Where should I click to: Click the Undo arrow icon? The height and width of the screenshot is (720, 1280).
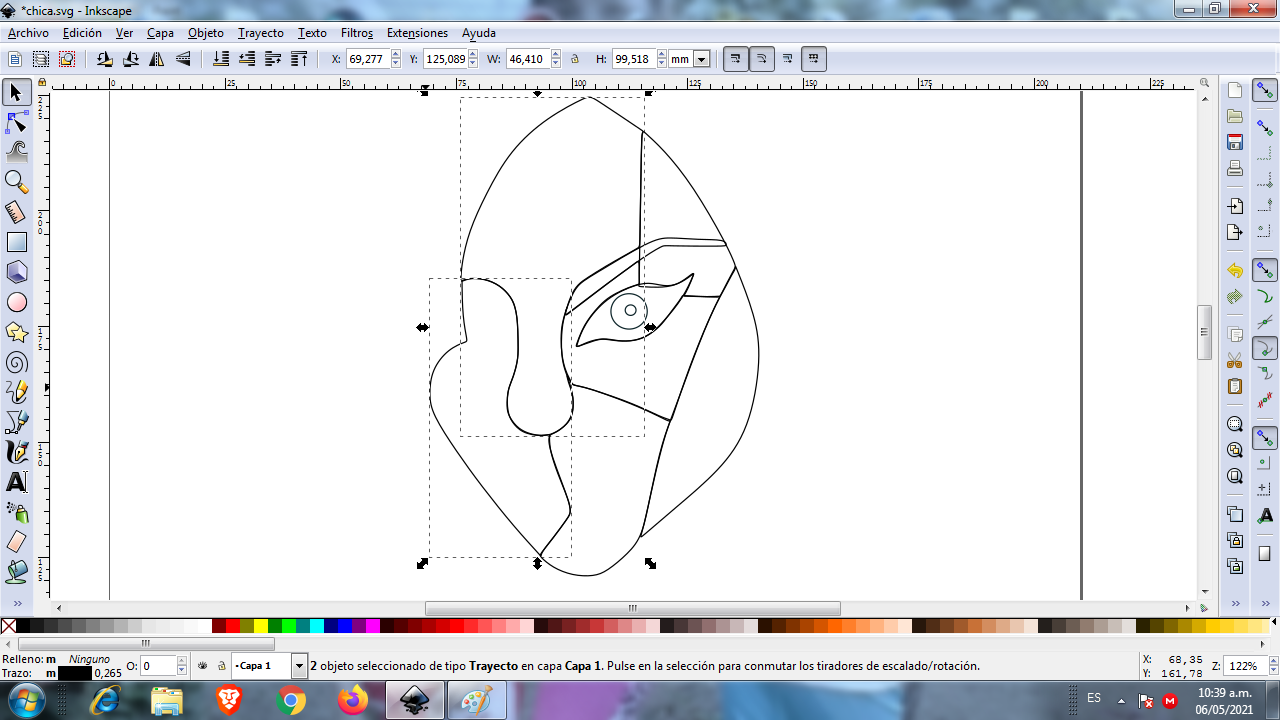pyautogui.click(x=1235, y=270)
